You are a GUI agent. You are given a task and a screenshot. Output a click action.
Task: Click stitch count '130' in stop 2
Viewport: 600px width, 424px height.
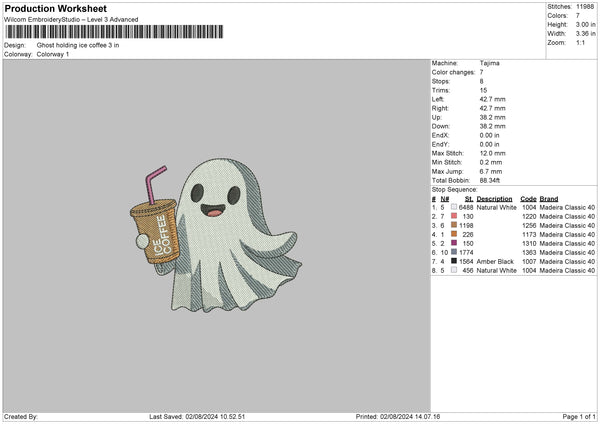468,217
